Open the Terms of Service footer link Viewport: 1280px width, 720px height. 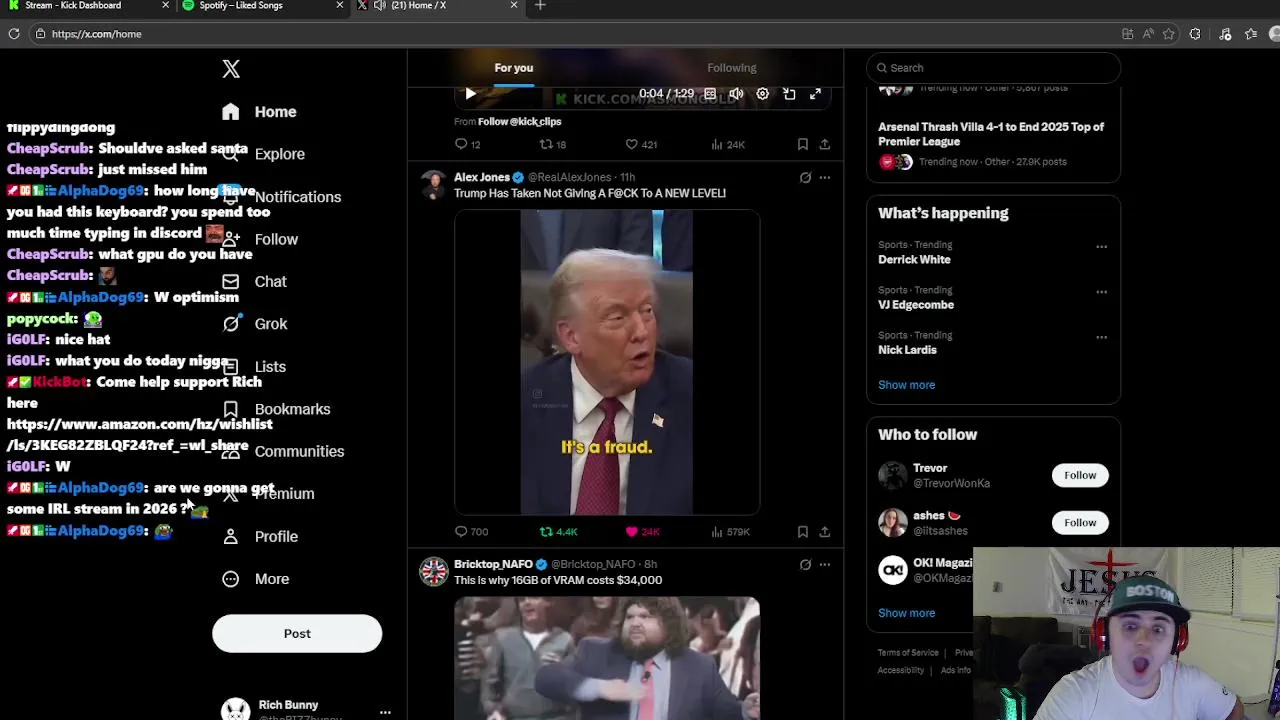908,653
